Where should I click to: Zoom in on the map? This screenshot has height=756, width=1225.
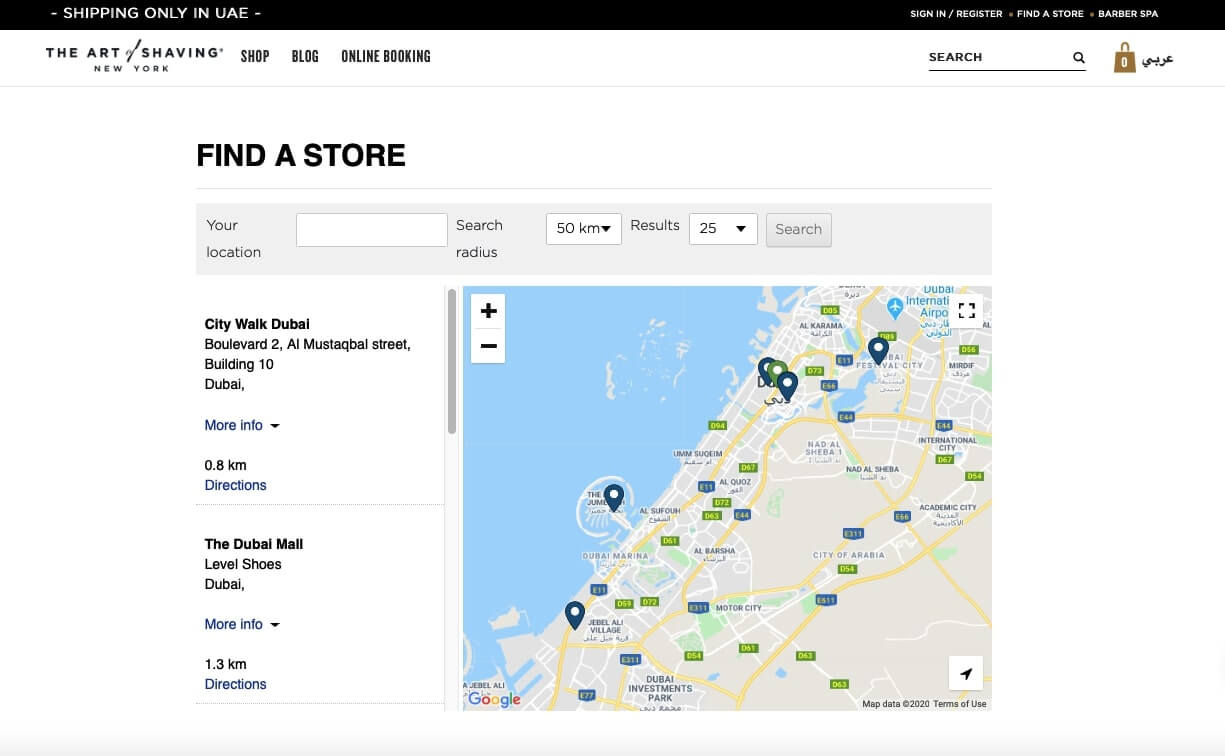(x=488, y=311)
